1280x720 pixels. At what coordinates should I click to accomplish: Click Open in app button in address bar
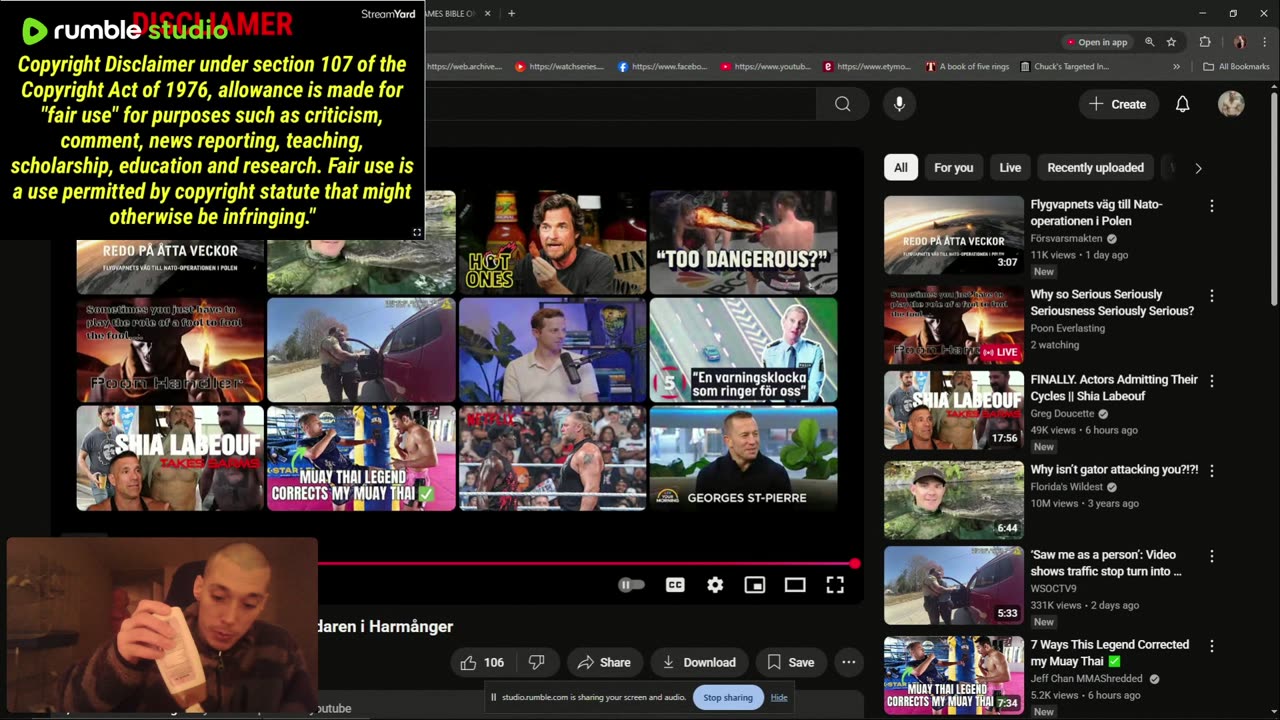1097,42
